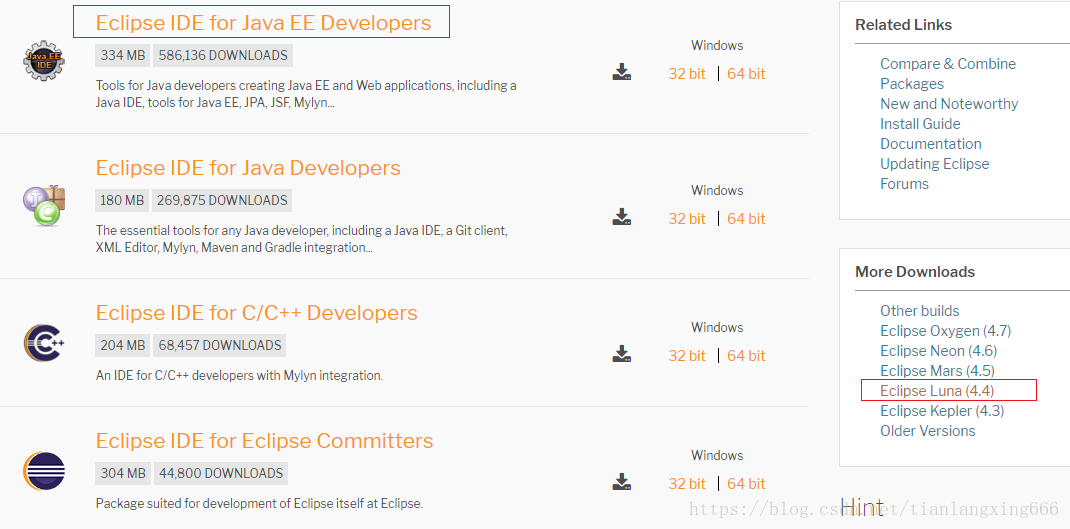Click the Java Developers description text
Image resolution: width=1070 pixels, height=529 pixels.
pyautogui.click(x=302, y=240)
